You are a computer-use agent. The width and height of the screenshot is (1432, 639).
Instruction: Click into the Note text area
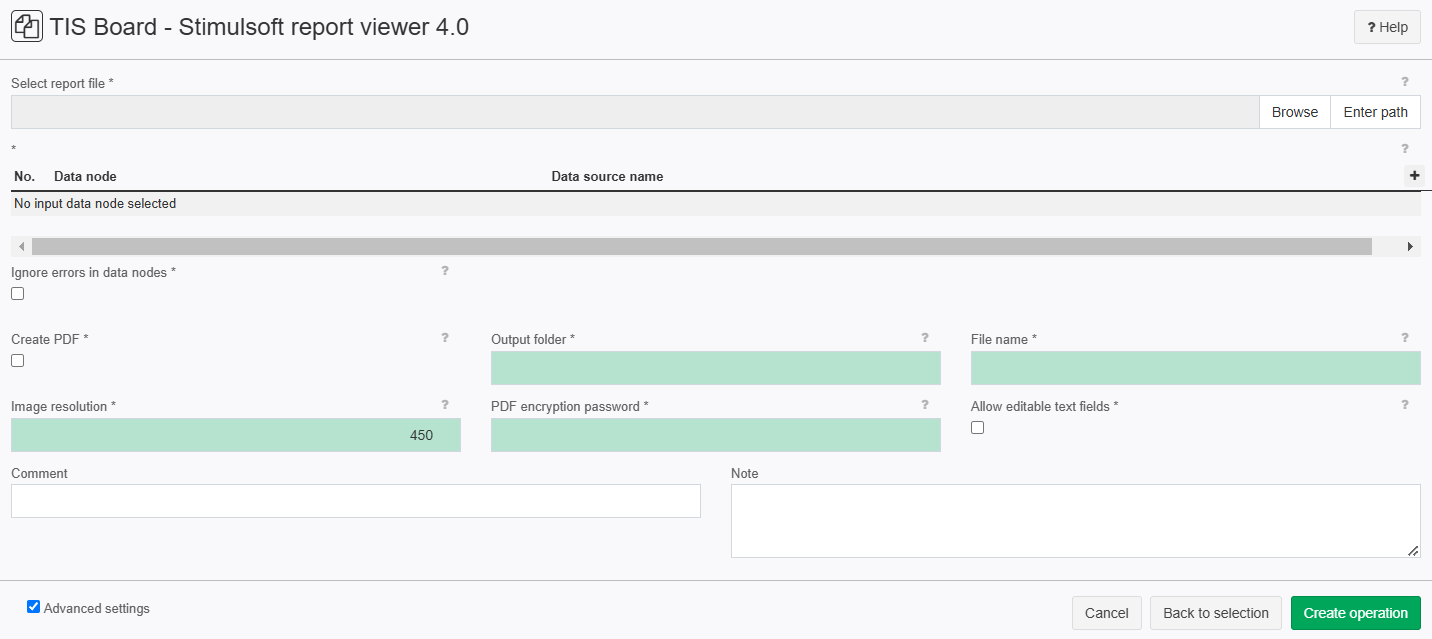click(x=1076, y=521)
